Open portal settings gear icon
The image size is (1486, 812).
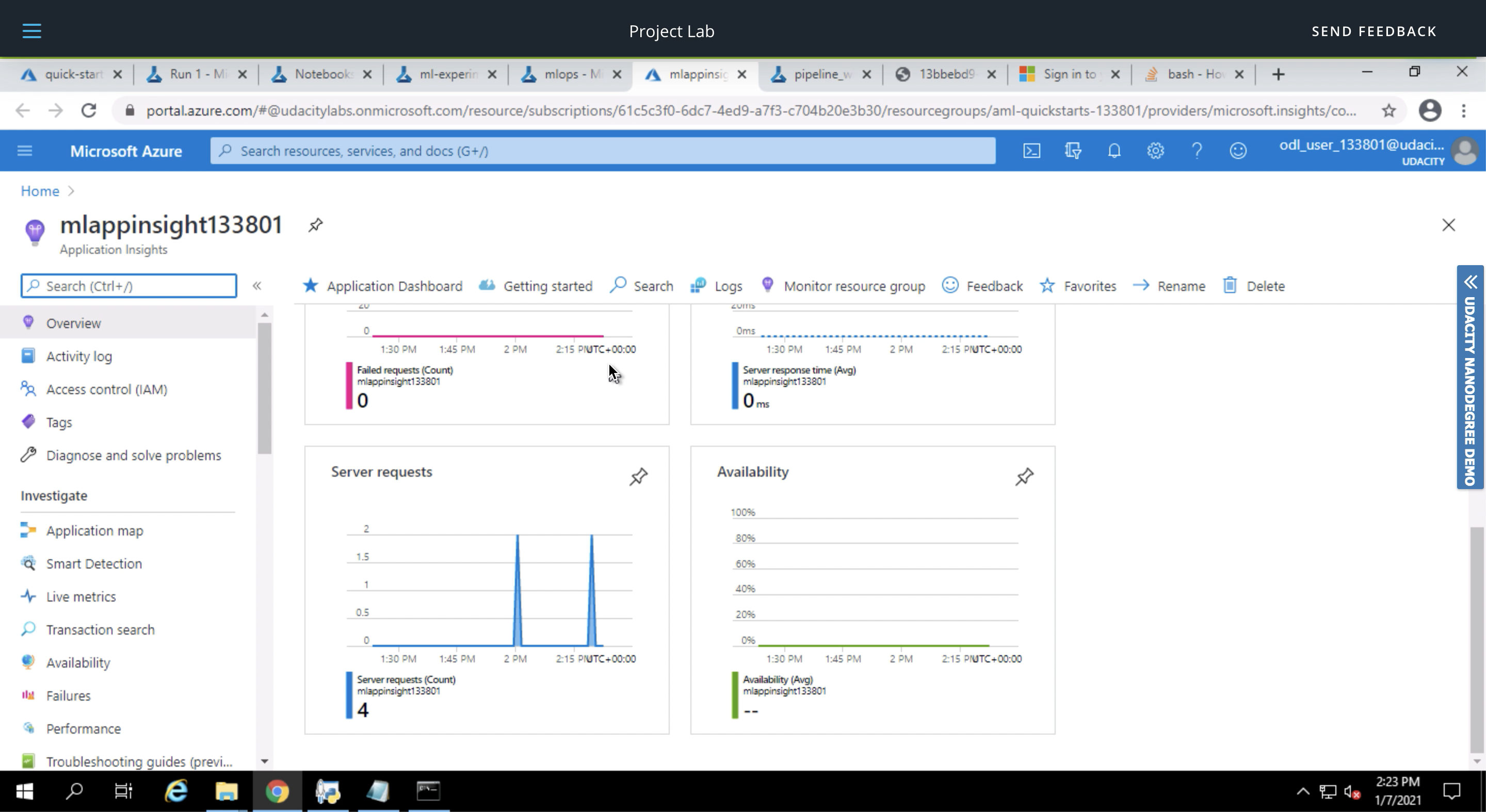pyautogui.click(x=1155, y=151)
